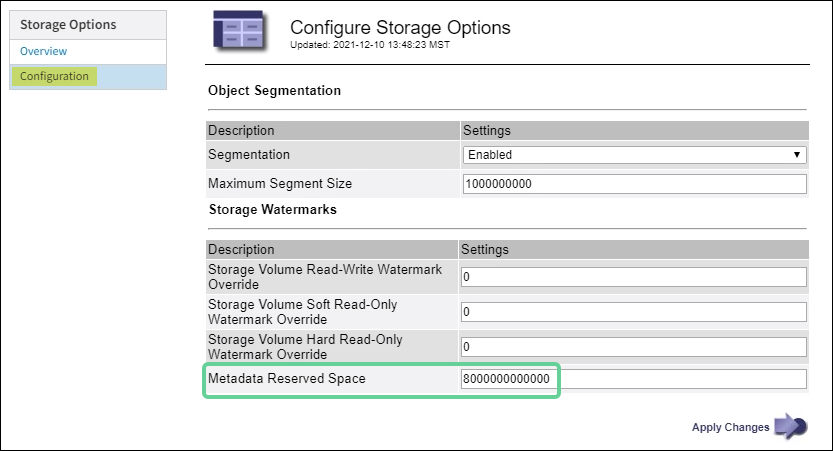Click the Maximum Segment Size field
The image size is (833, 451).
tap(634, 184)
